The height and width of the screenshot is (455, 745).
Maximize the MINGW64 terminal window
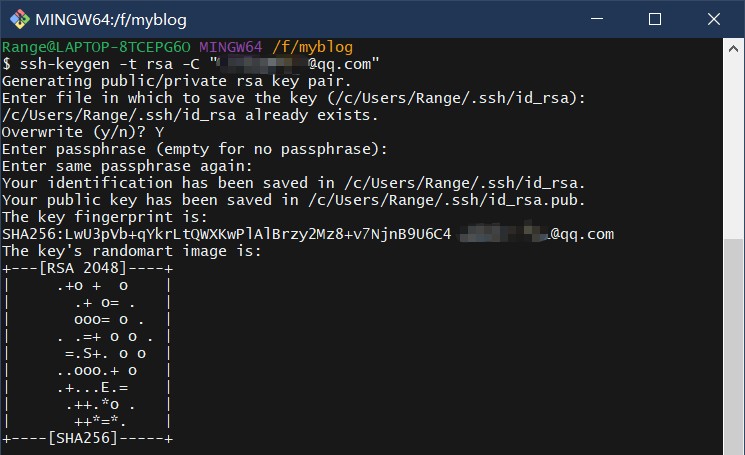(x=655, y=19)
